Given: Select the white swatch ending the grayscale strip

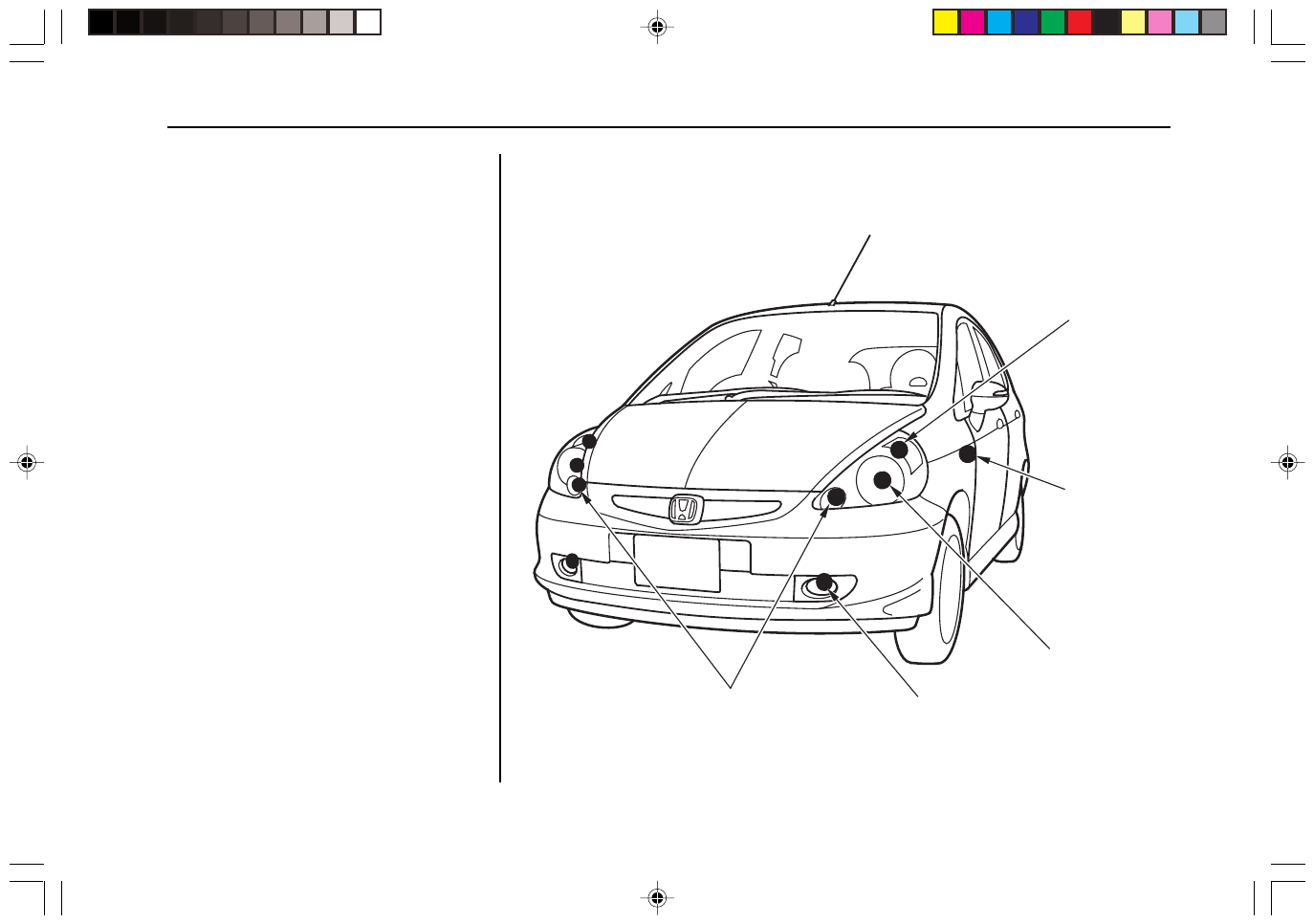Looking at the screenshot, I should point(368,23).
